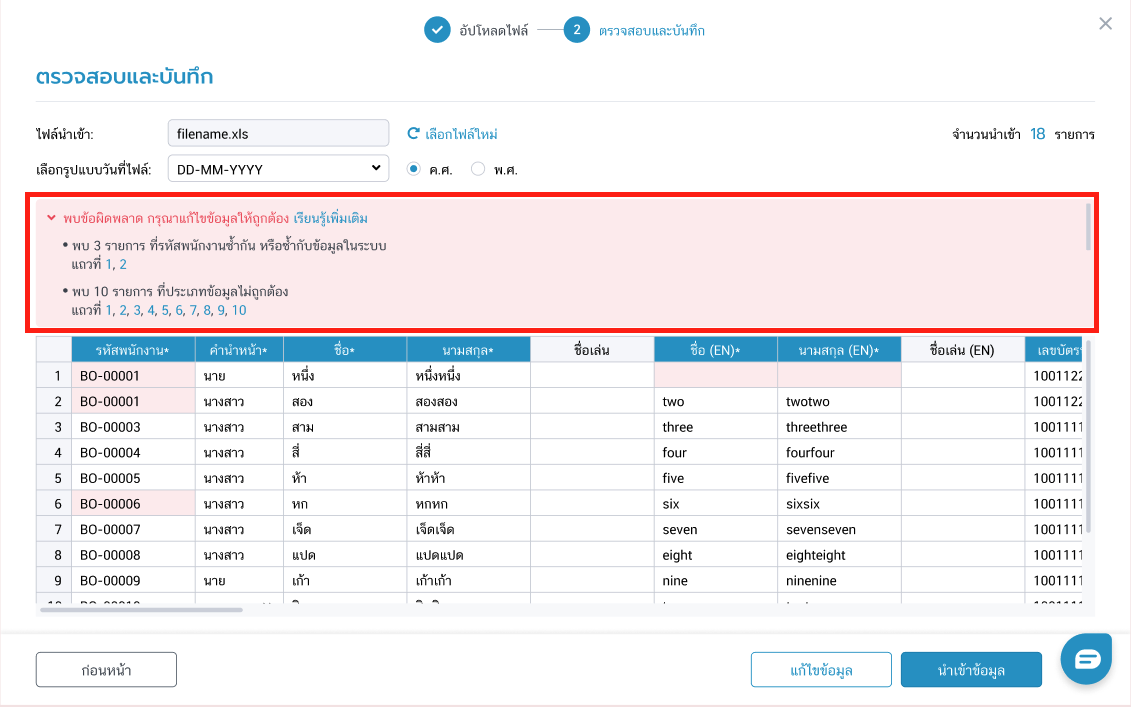Click the filename.xls input field
This screenshot has width=1131, height=707.
point(278,133)
